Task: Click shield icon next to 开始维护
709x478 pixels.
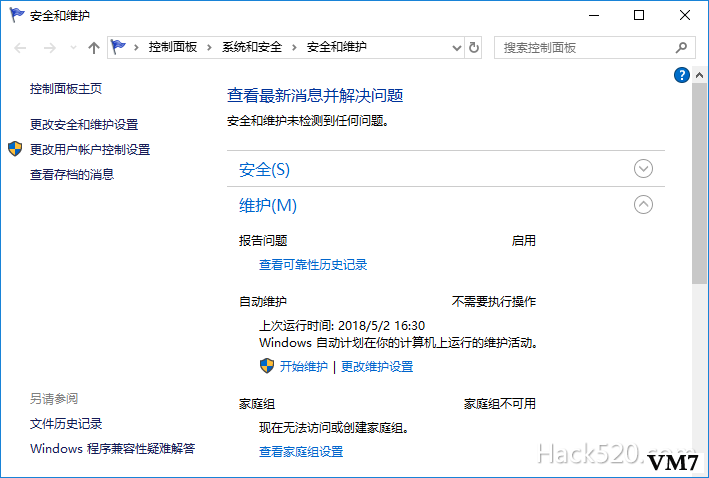Action: click(x=267, y=366)
